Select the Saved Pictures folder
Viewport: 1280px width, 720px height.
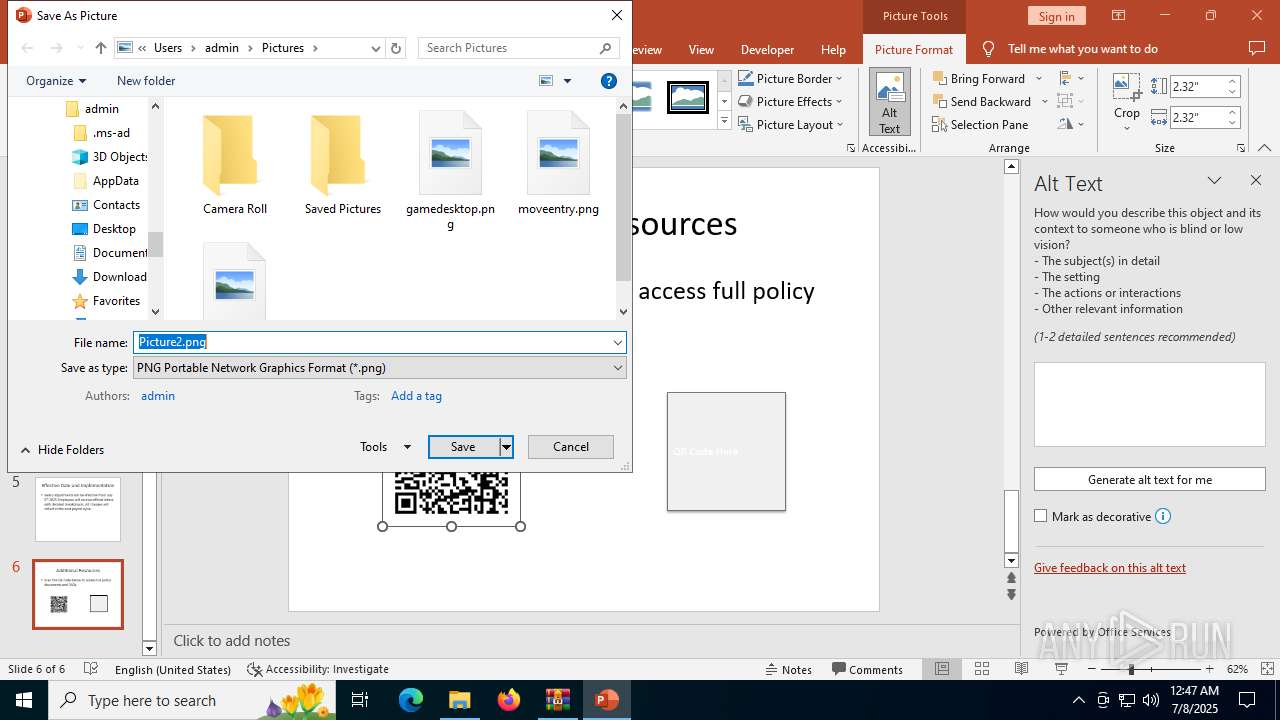(x=343, y=165)
